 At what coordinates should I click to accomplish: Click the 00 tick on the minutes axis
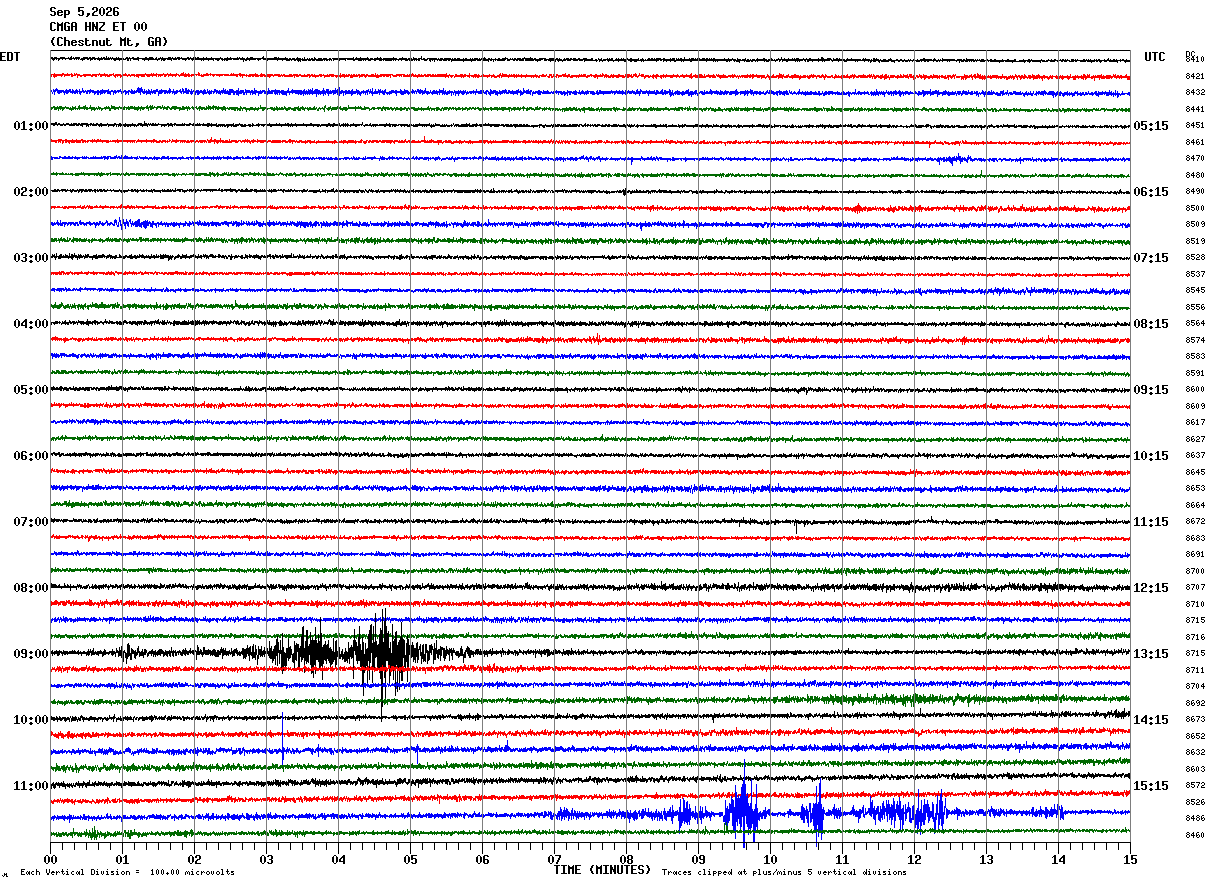[x=50, y=859]
